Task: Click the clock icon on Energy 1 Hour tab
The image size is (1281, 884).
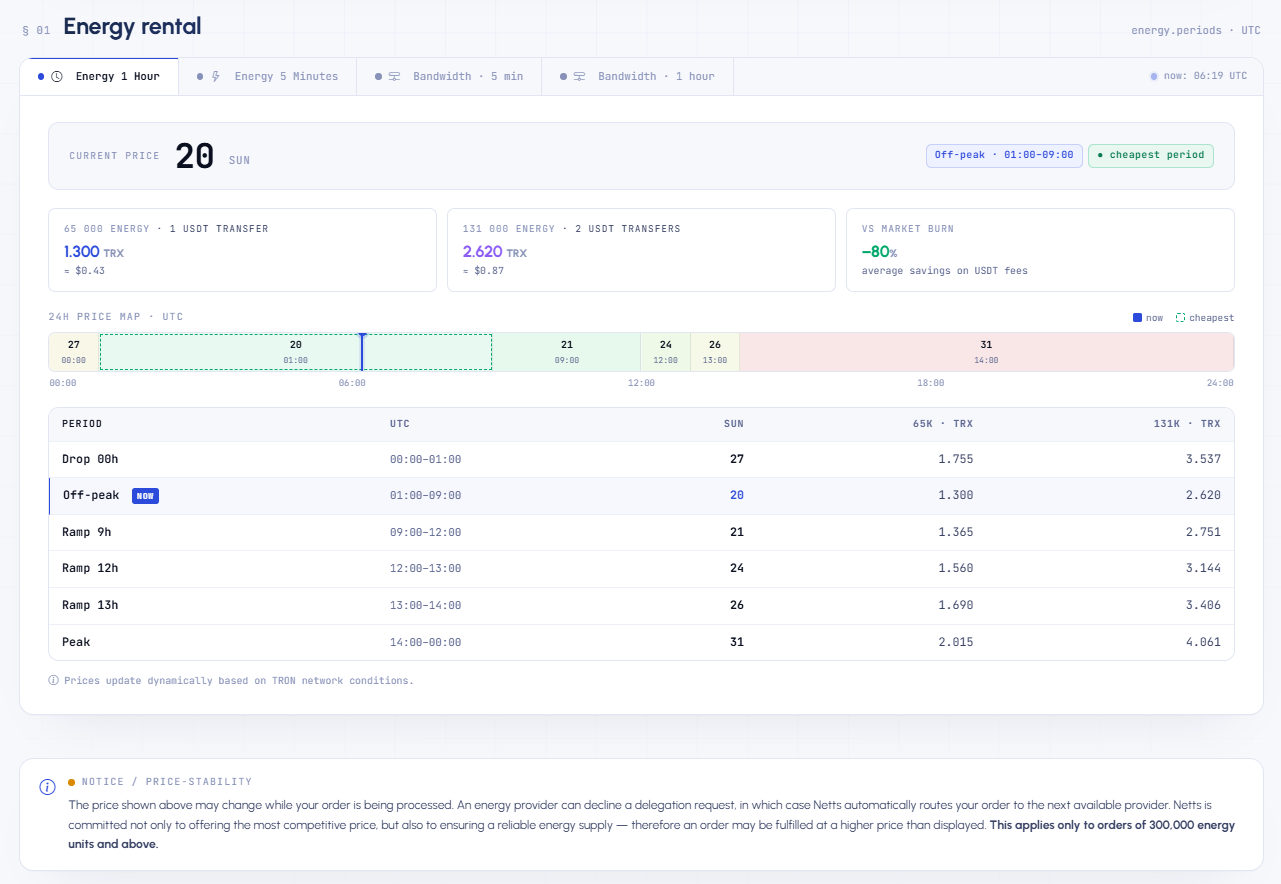Action: coord(57,76)
